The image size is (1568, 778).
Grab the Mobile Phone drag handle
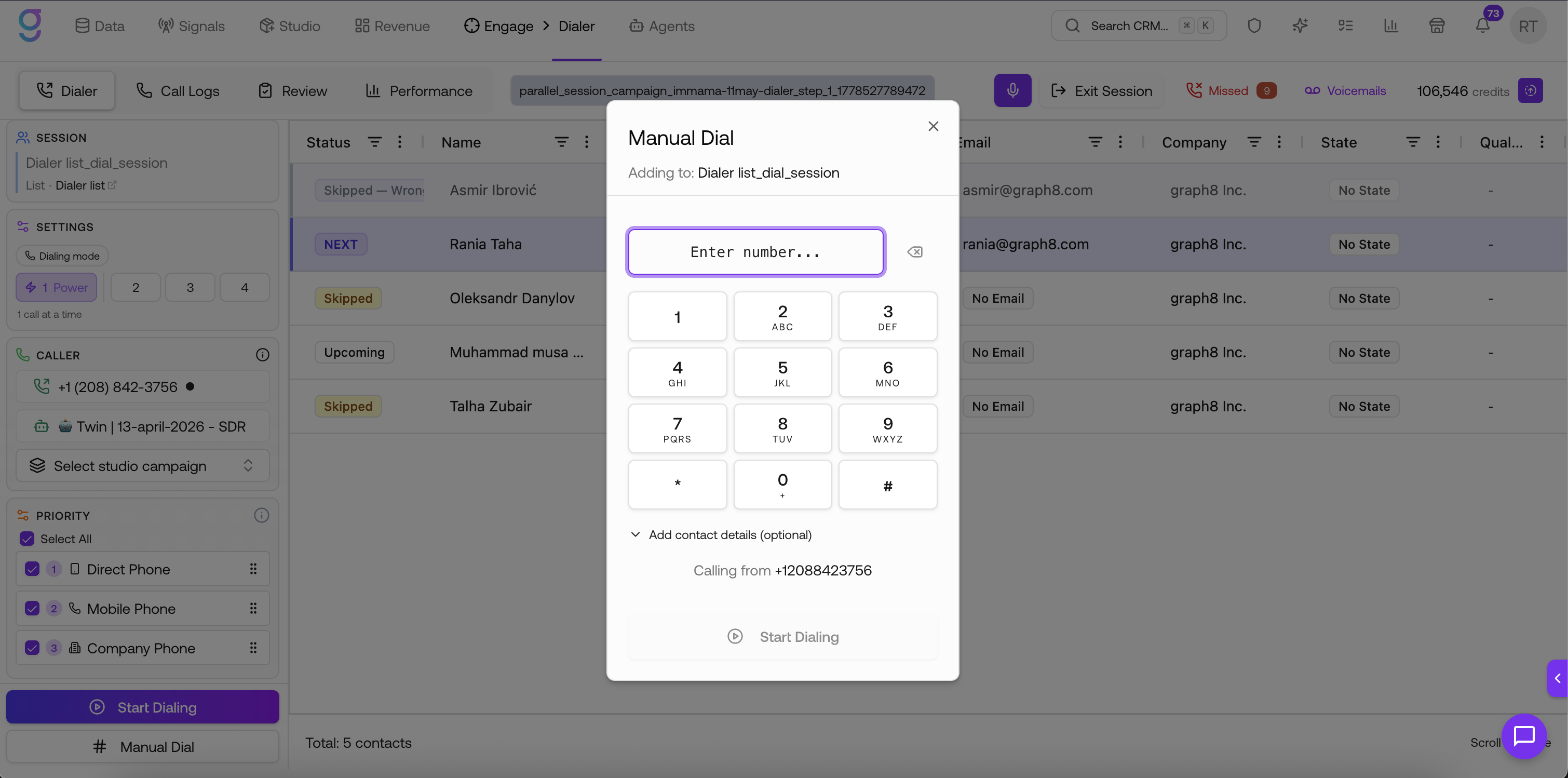[253, 609]
